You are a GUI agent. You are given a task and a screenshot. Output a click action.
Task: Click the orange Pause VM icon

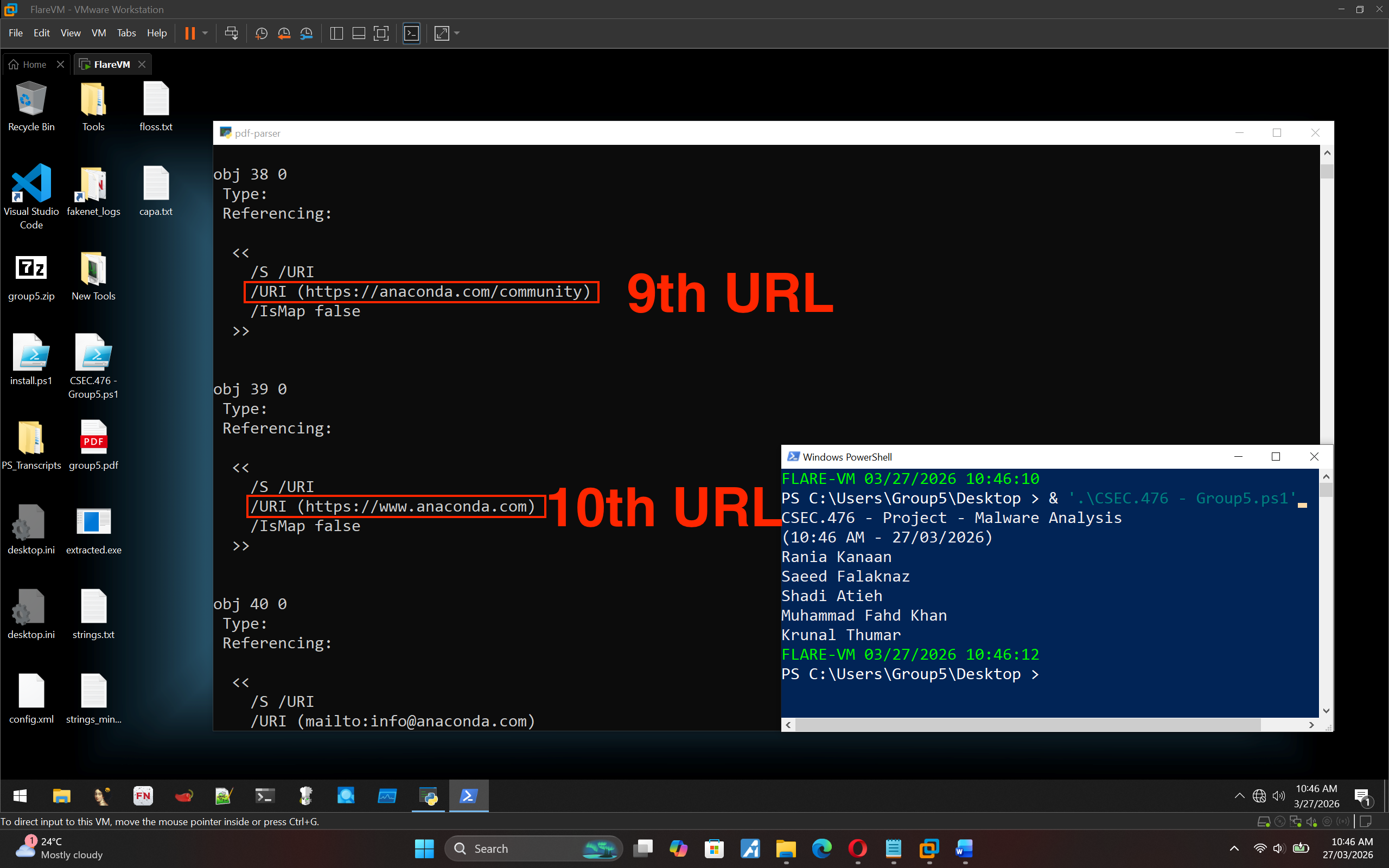[190, 33]
